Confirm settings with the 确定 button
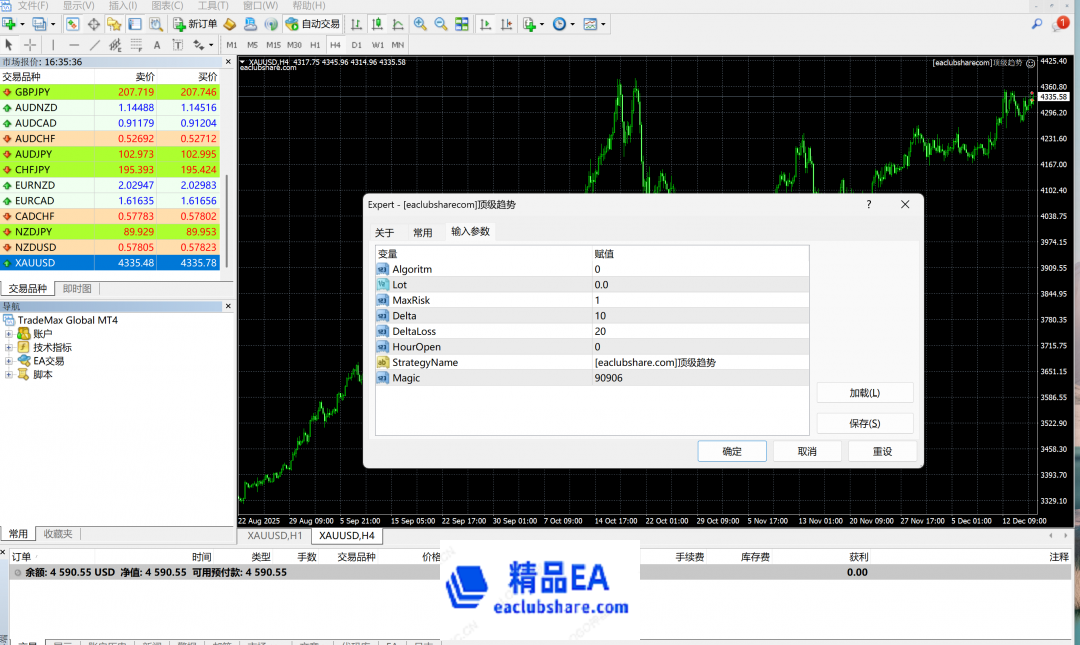The height and width of the screenshot is (645, 1080). click(731, 450)
